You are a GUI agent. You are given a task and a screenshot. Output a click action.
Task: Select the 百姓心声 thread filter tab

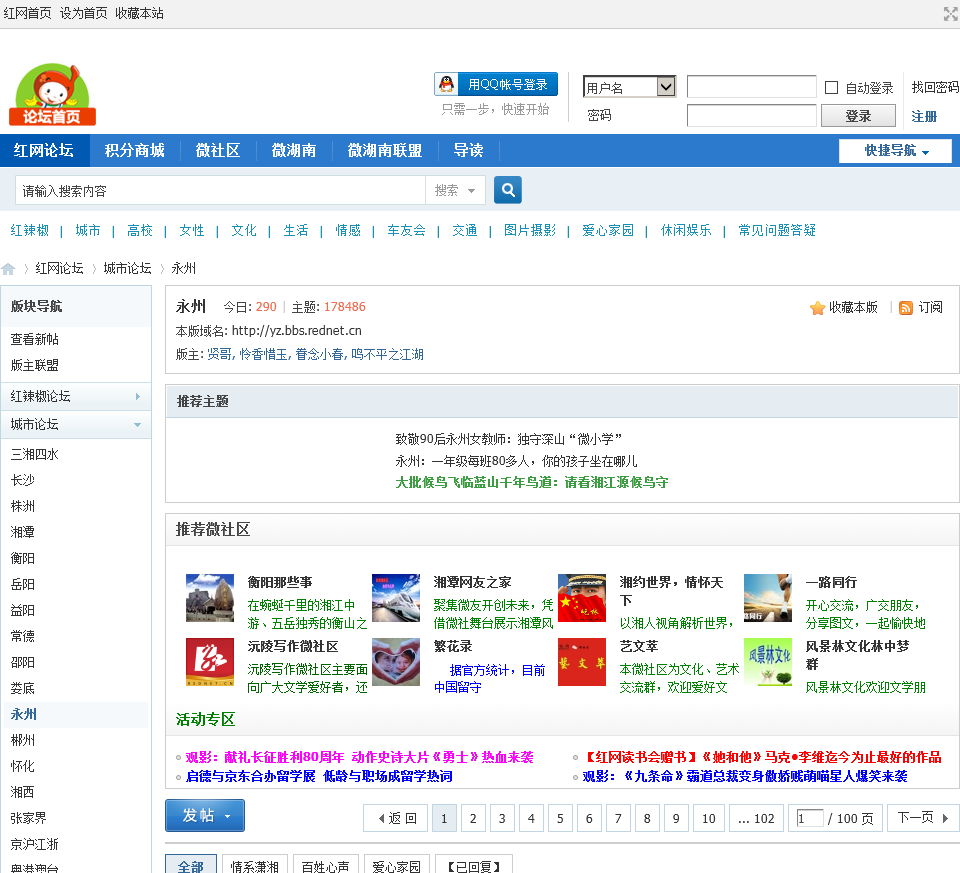(x=328, y=866)
